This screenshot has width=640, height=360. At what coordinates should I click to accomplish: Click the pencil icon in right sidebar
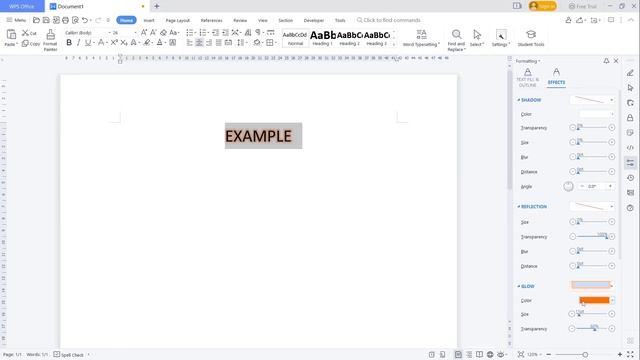pos(630,73)
